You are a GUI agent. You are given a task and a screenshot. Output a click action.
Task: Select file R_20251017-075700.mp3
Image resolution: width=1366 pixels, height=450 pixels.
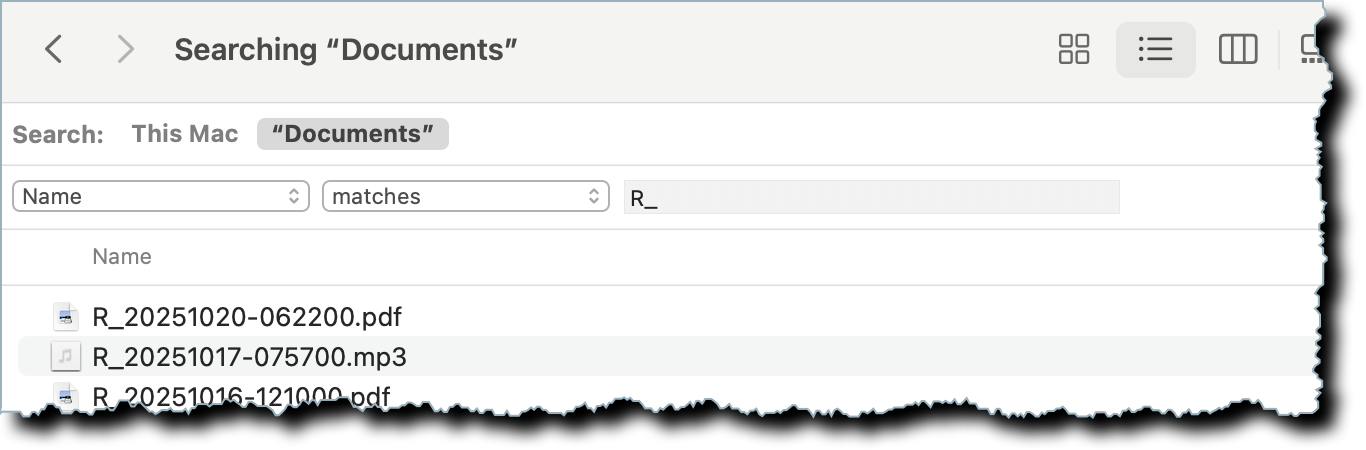250,356
